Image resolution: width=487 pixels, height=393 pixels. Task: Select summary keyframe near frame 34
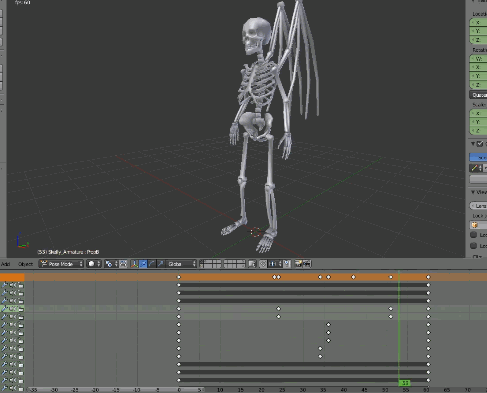tap(320, 277)
